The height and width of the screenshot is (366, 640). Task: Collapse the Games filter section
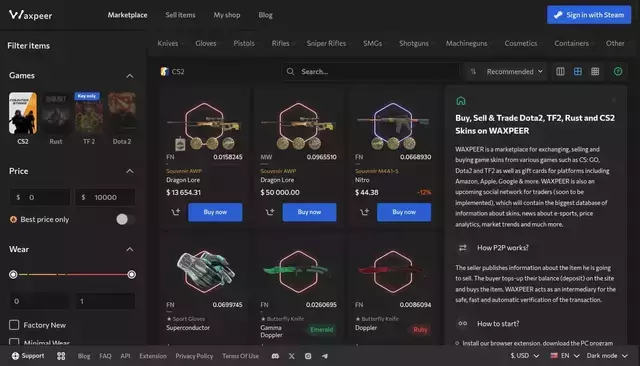[x=129, y=76]
